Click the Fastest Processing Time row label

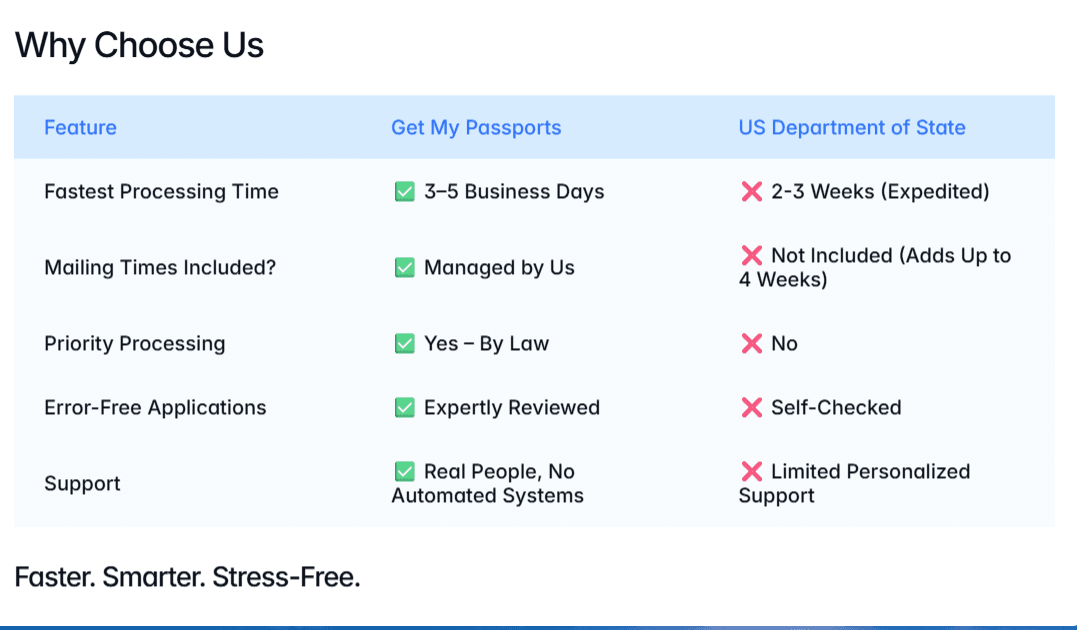click(x=161, y=192)
